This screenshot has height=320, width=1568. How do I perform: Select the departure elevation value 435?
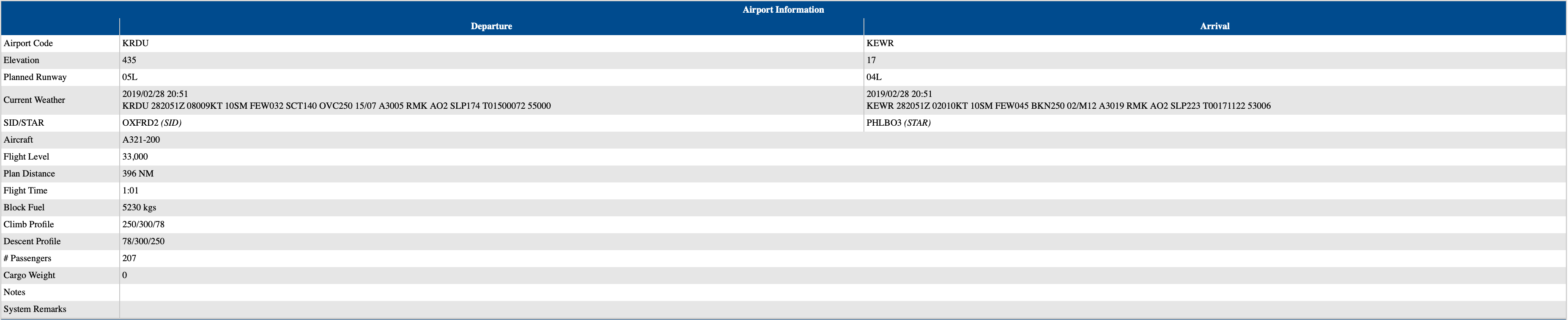click(129, 61)
